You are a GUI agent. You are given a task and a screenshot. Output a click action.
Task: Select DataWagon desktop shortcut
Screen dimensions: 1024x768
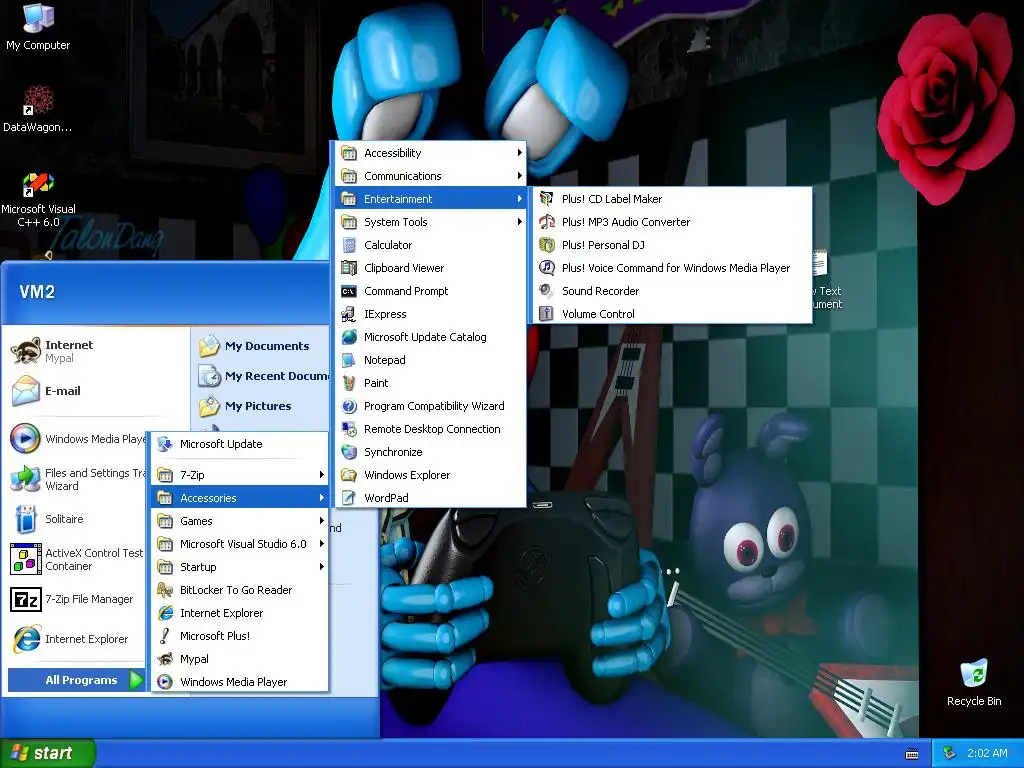tap(38, 109)
